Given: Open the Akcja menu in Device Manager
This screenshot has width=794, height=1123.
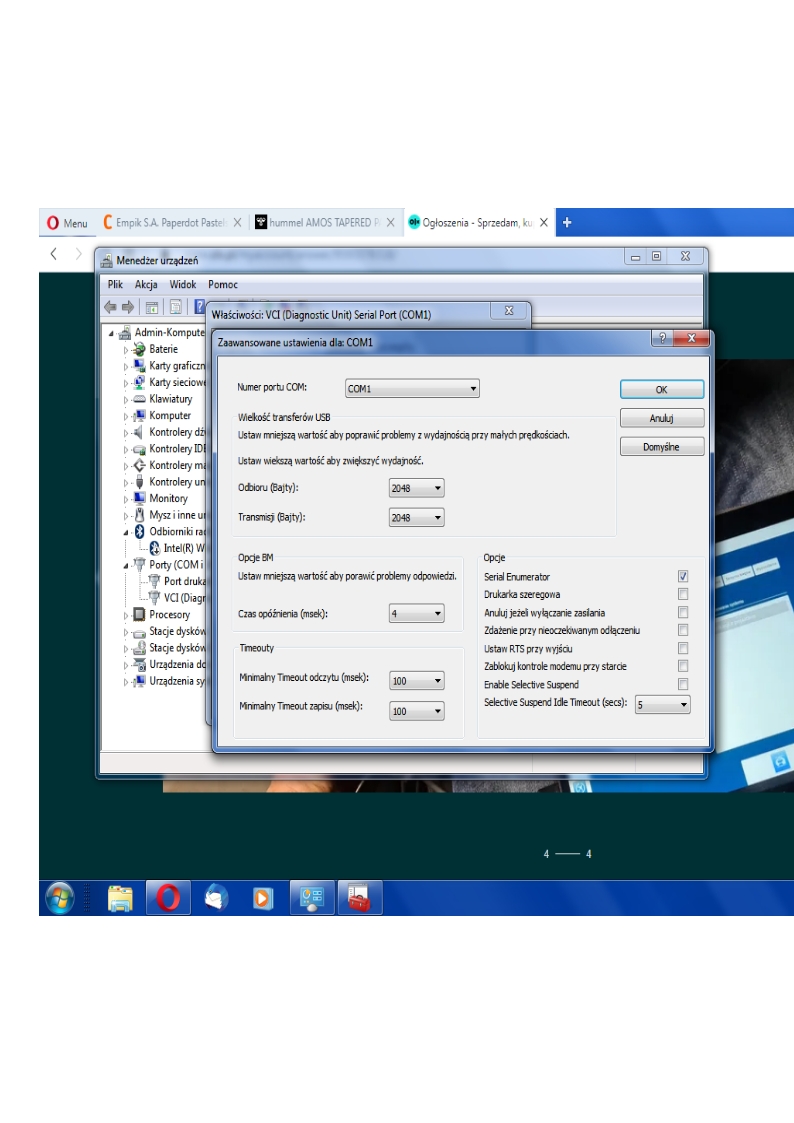Looking at the screenshot, I should coord(146,285).
